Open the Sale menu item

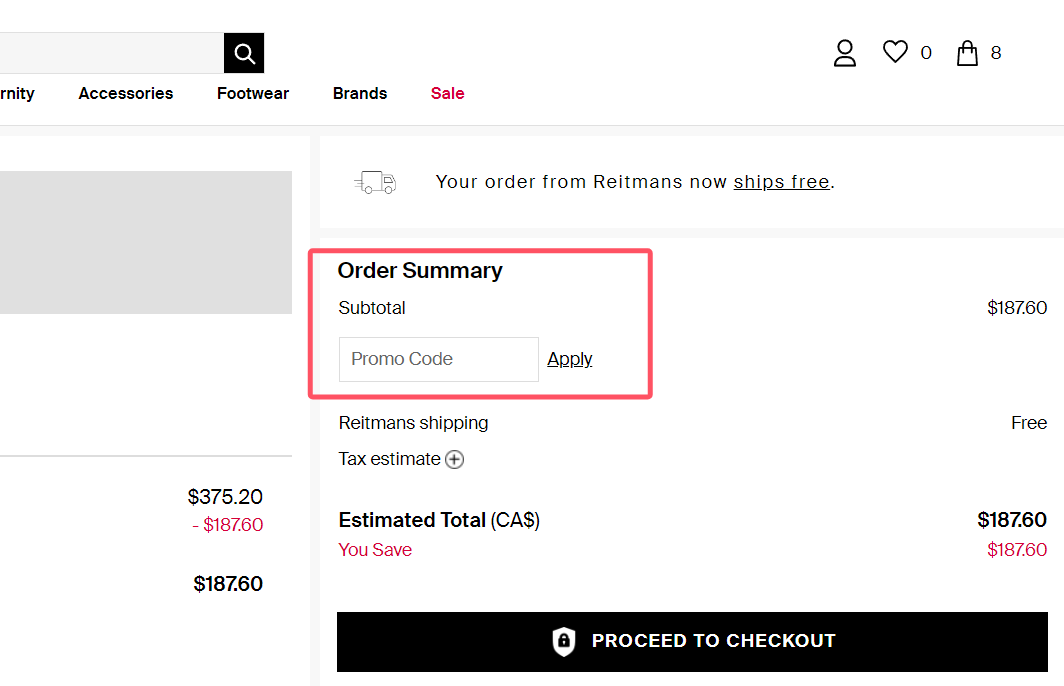(447, 93)
